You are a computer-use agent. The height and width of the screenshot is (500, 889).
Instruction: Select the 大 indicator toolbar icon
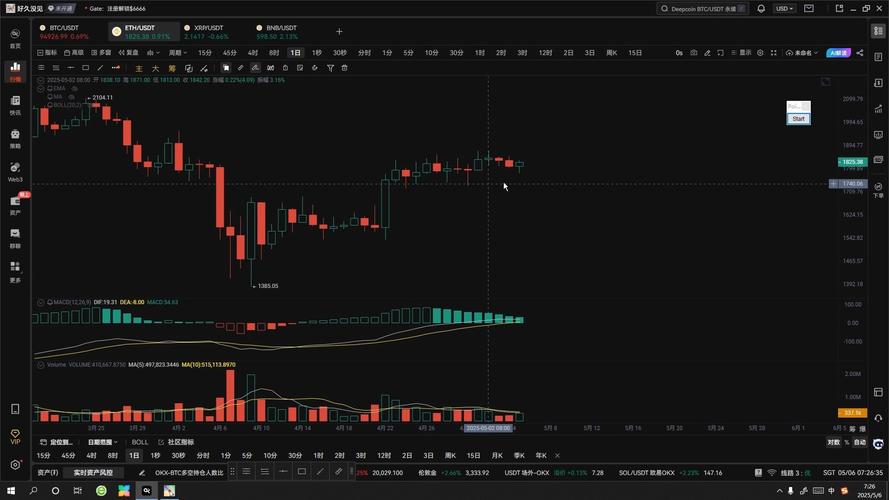coord(155,69)
